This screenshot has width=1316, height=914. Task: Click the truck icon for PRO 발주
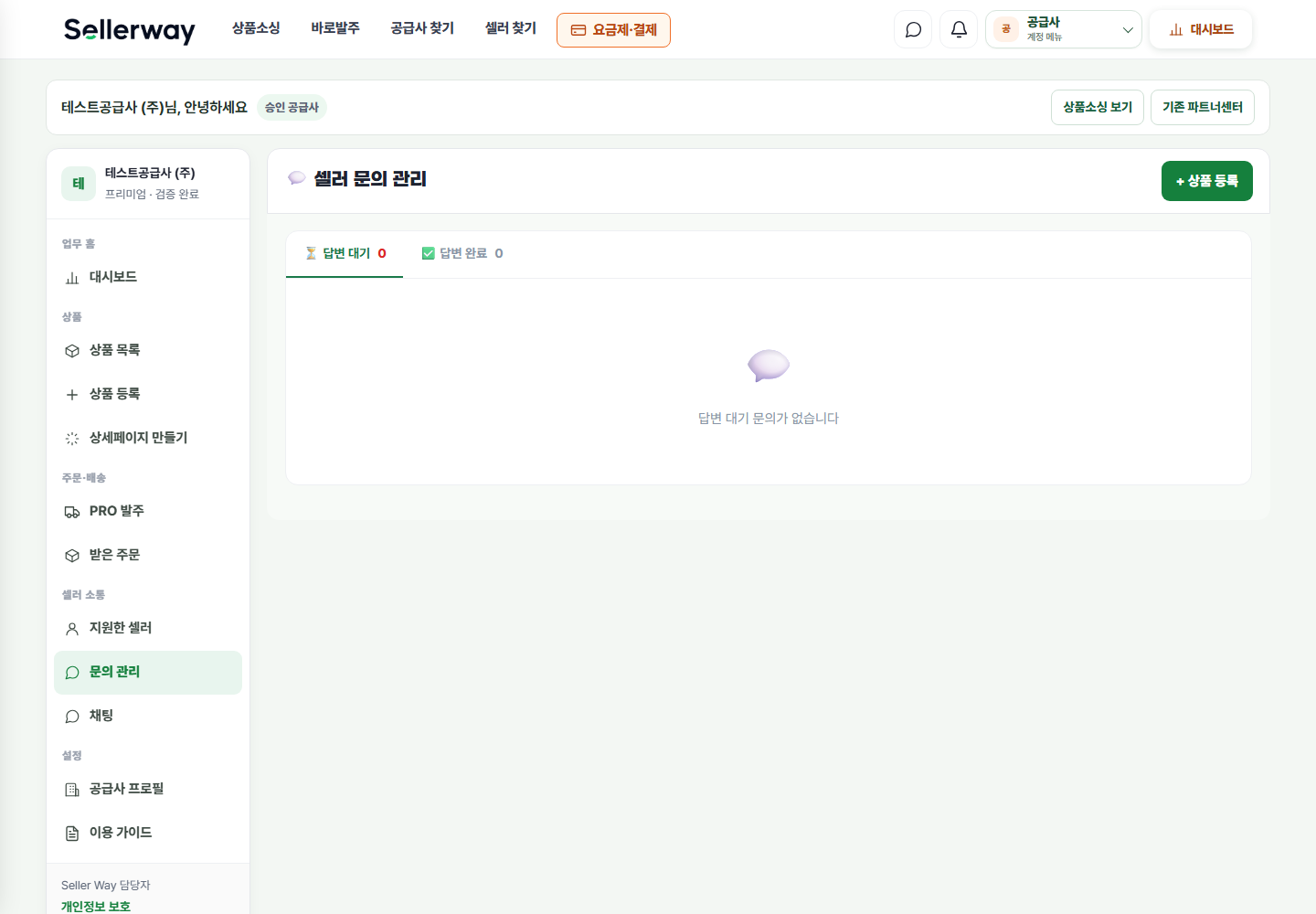pos(72,512)
